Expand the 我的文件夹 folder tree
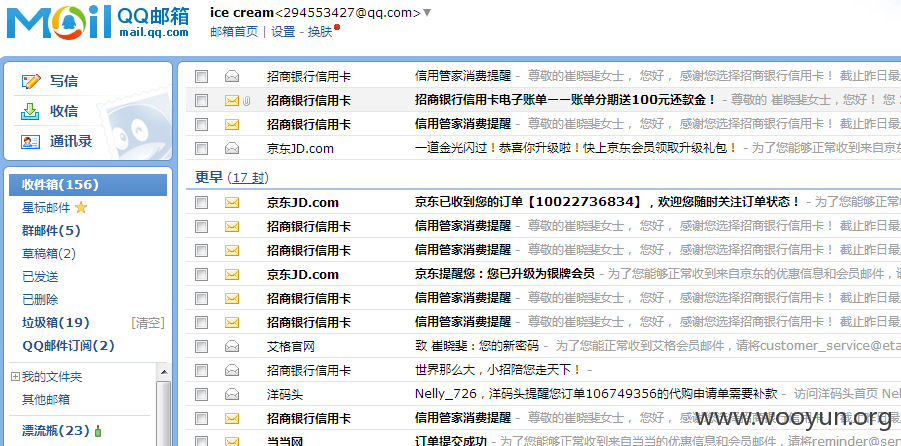The width and height of the screenshot is (901, 446). (16, 377)
